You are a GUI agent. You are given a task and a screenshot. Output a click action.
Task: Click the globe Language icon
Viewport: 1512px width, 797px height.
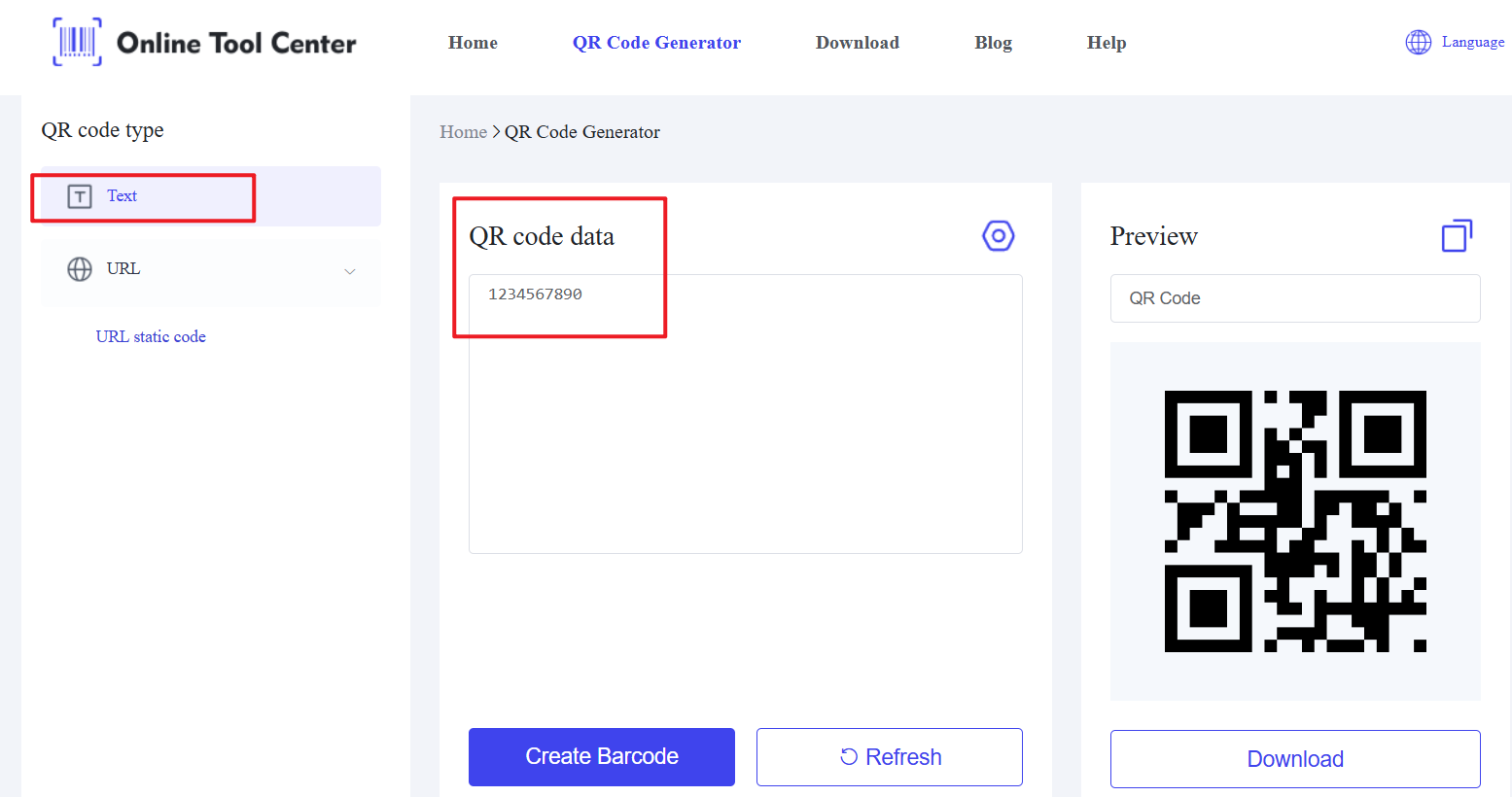pyautogui.click(x=1418, y=42)
